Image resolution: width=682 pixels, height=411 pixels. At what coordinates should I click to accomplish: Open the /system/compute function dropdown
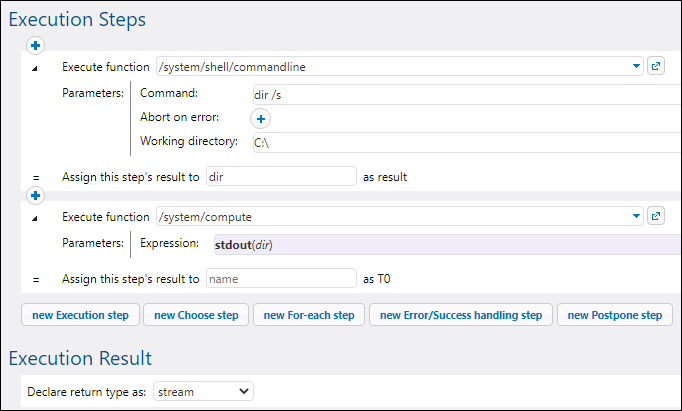(637, 216)
